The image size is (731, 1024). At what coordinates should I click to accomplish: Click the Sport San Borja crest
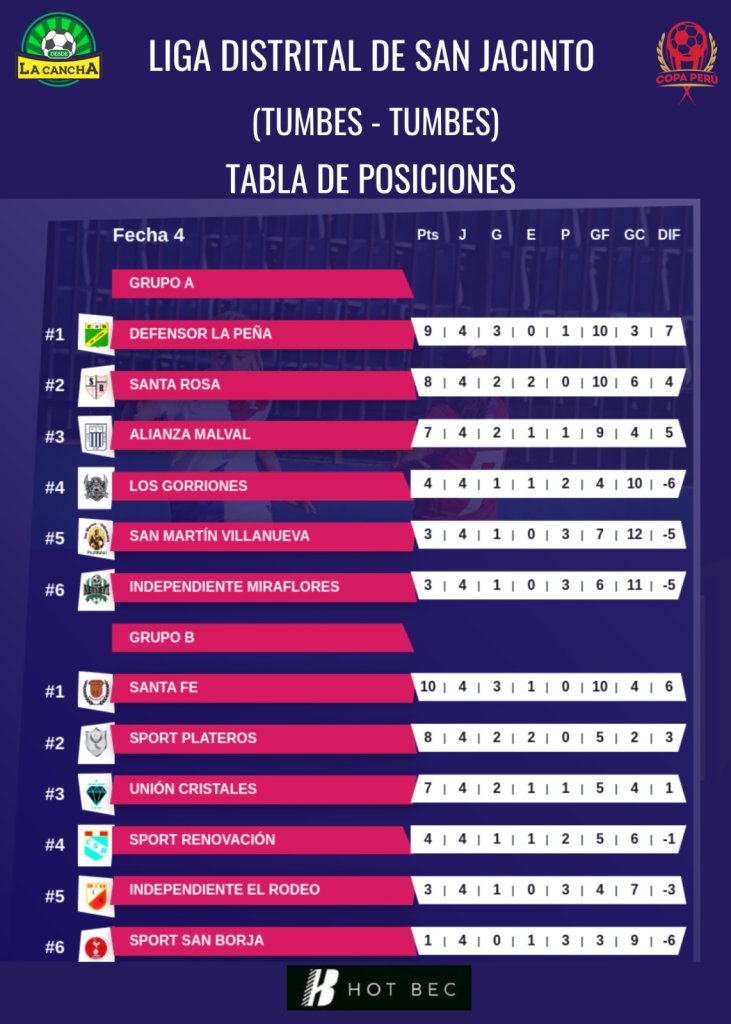click(x=96, y=944)
